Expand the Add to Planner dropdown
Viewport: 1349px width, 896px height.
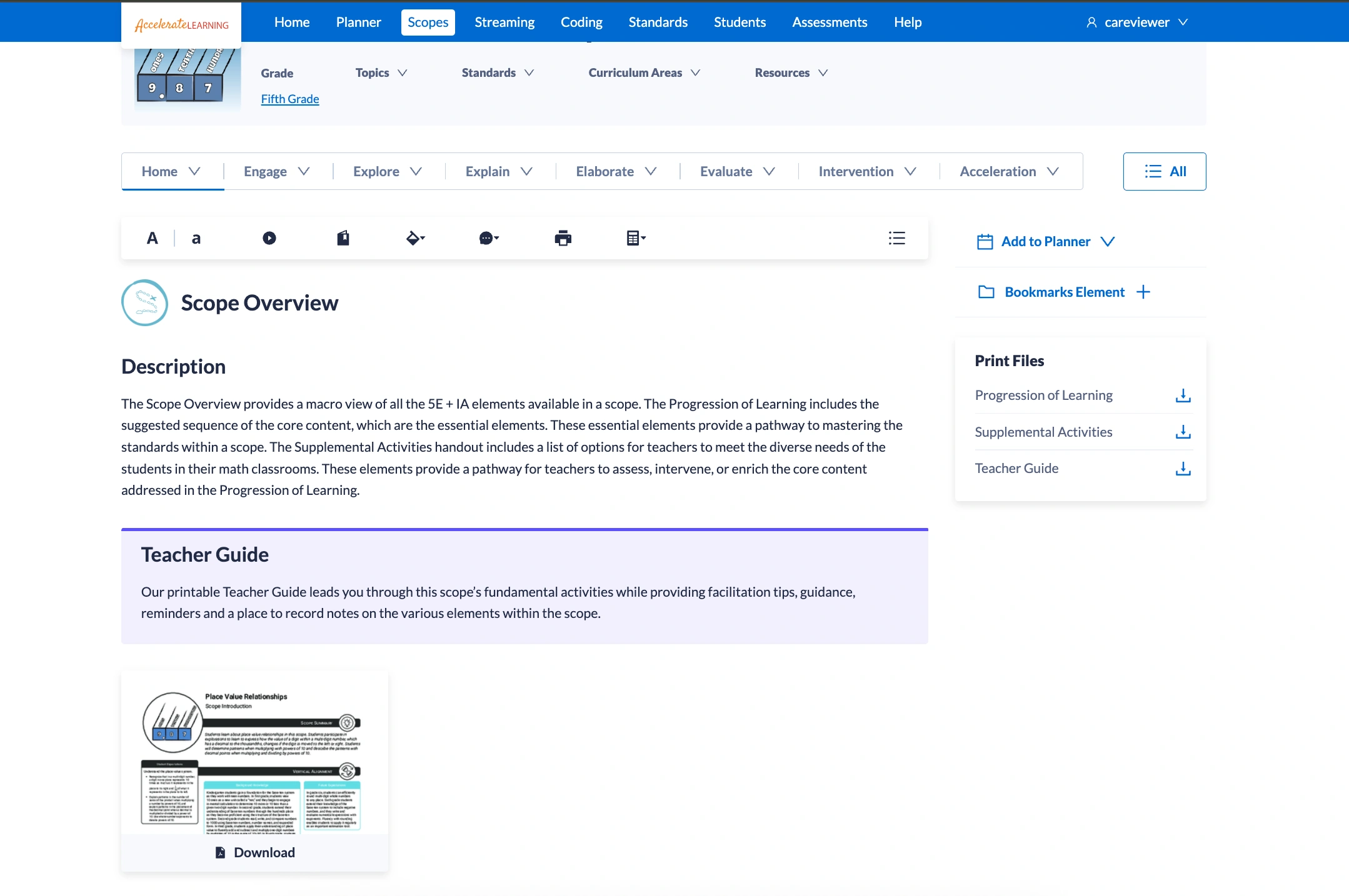click(1108, 242)
